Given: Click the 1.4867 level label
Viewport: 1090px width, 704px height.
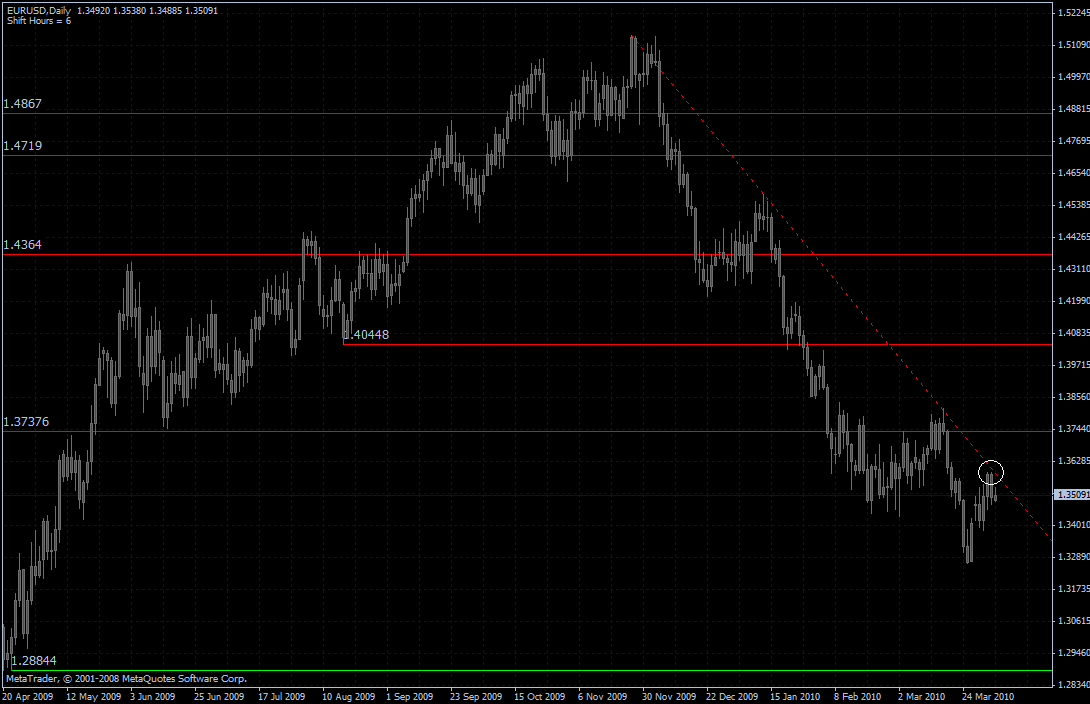Looking at the screenshot, I should (x=22, y=104).
